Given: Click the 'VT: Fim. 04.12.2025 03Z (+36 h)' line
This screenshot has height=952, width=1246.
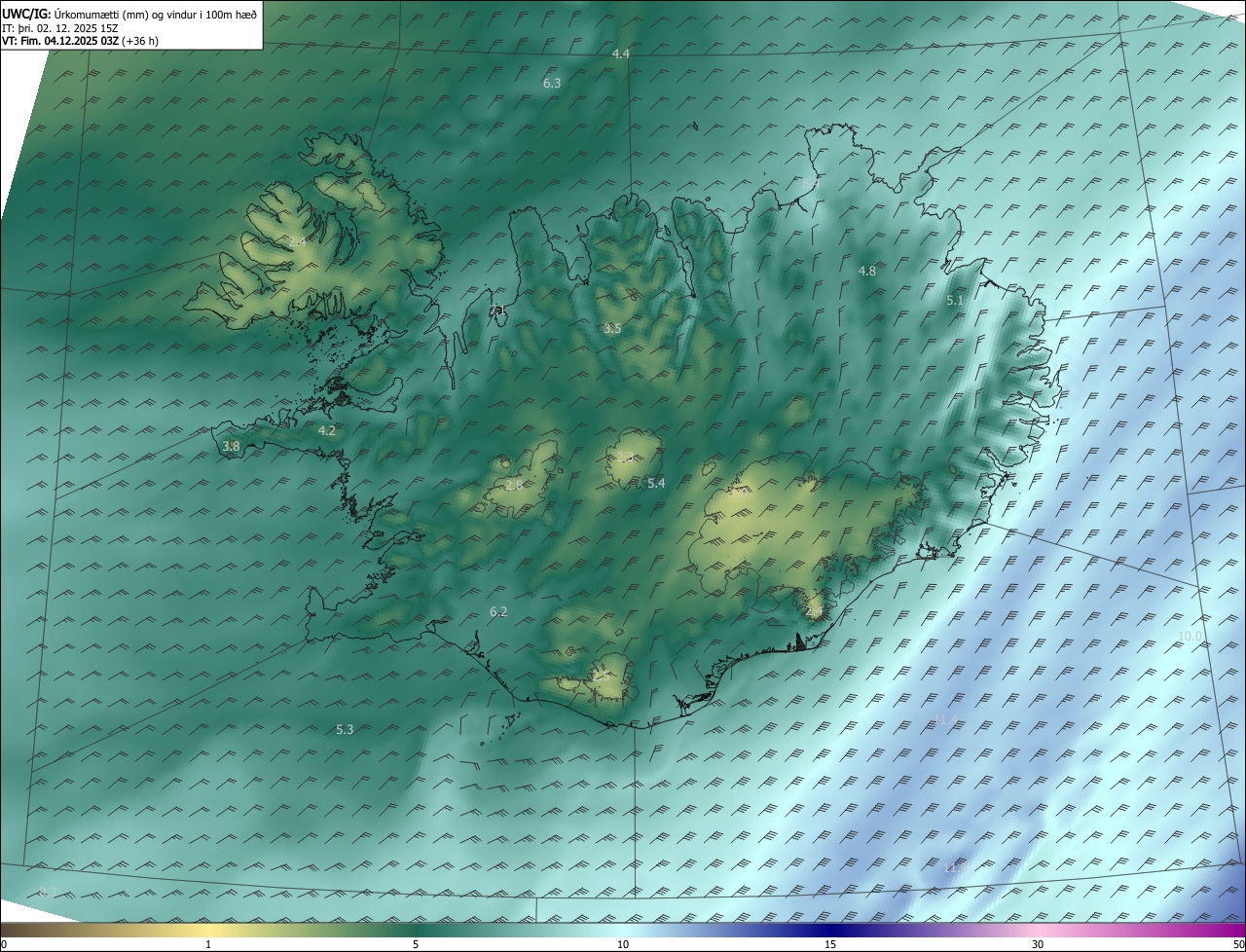Looking at the screenshot, I should click(80, 41).
